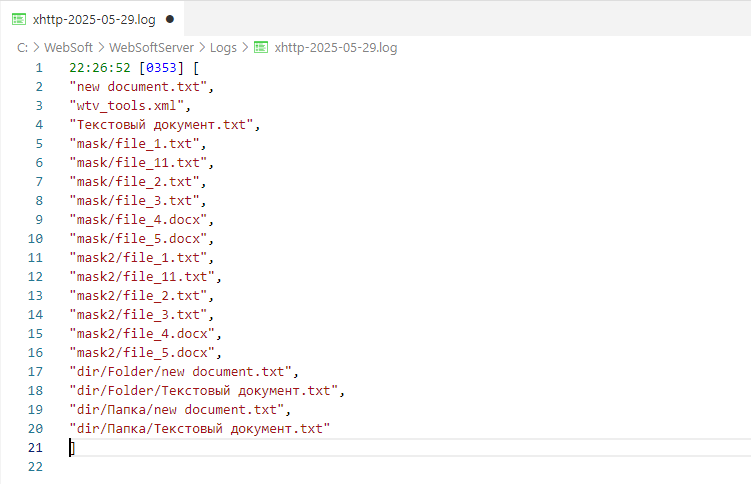Click the "dir/Папка/Текстовый документ.txt" entry
Screen dimensions: 751x484
point(200,428)
